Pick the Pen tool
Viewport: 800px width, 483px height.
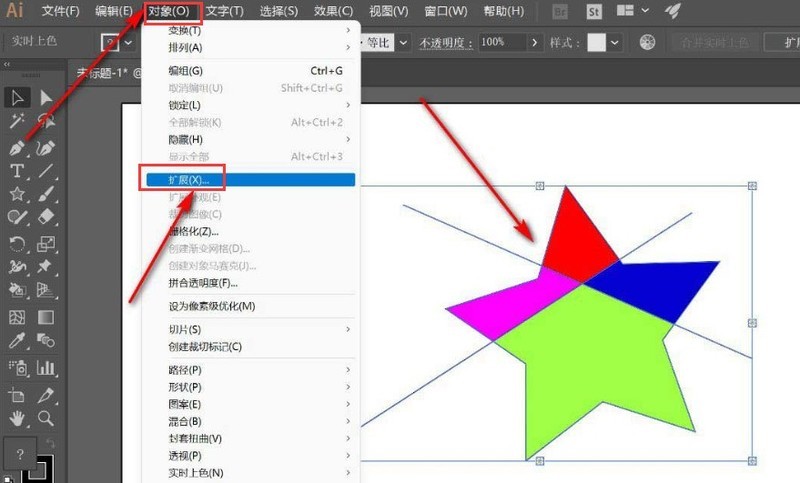click(x=17, y=148)
